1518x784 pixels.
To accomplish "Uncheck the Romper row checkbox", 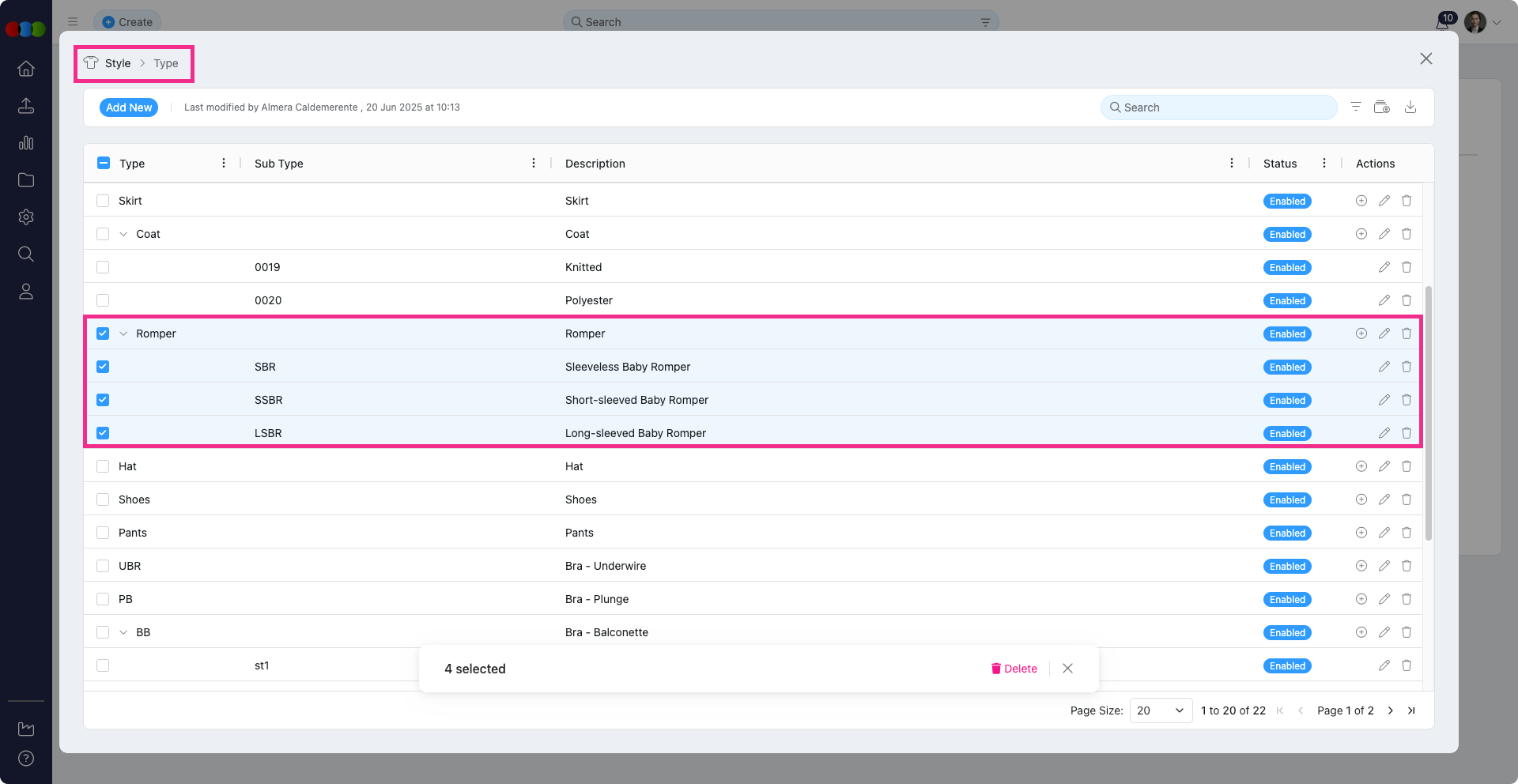I will click(x=103, y=334).
